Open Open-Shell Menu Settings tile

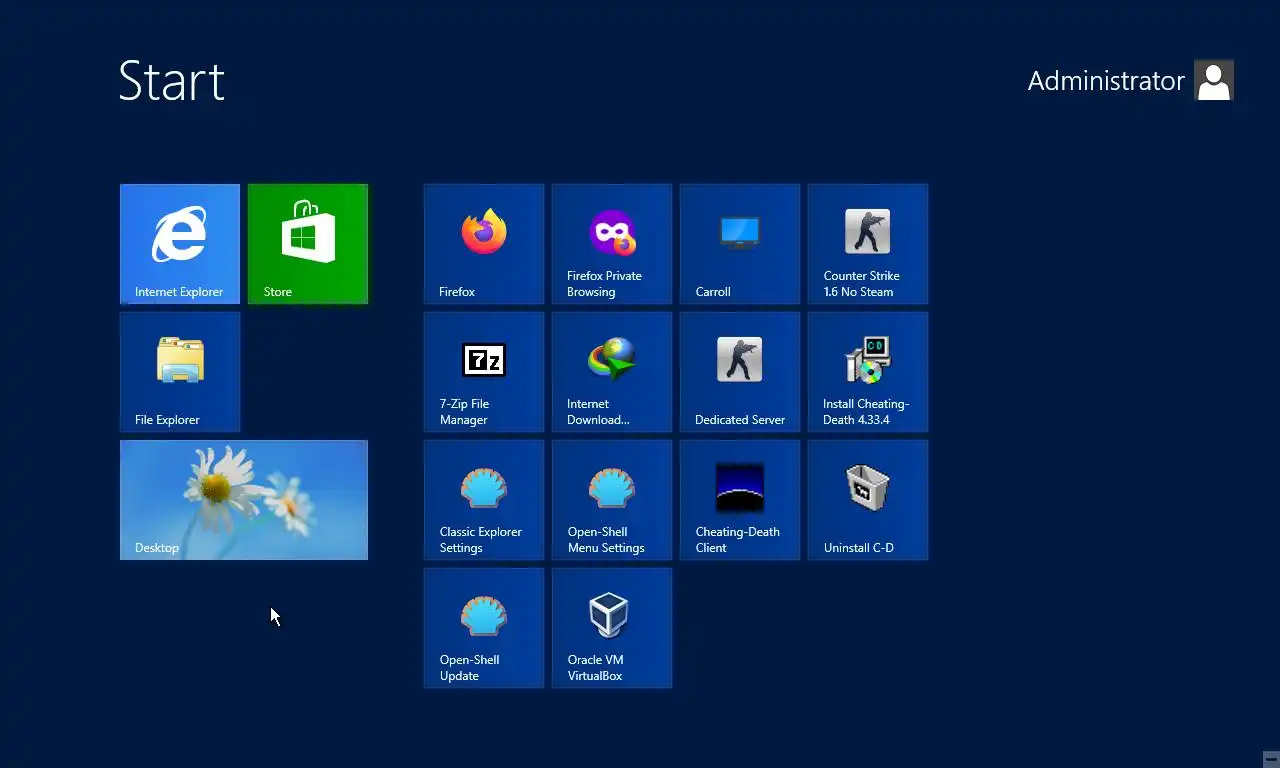coord(612,500)
